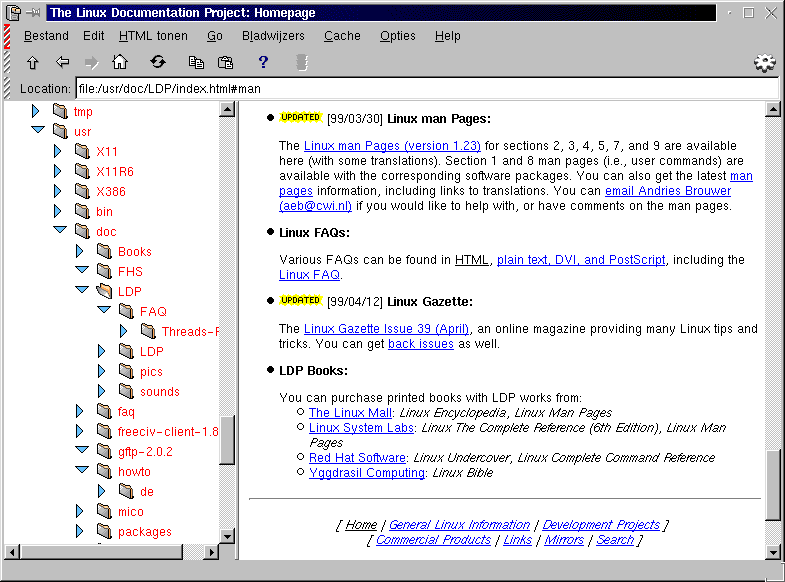Select the bin folder icon

click(83, 211)
